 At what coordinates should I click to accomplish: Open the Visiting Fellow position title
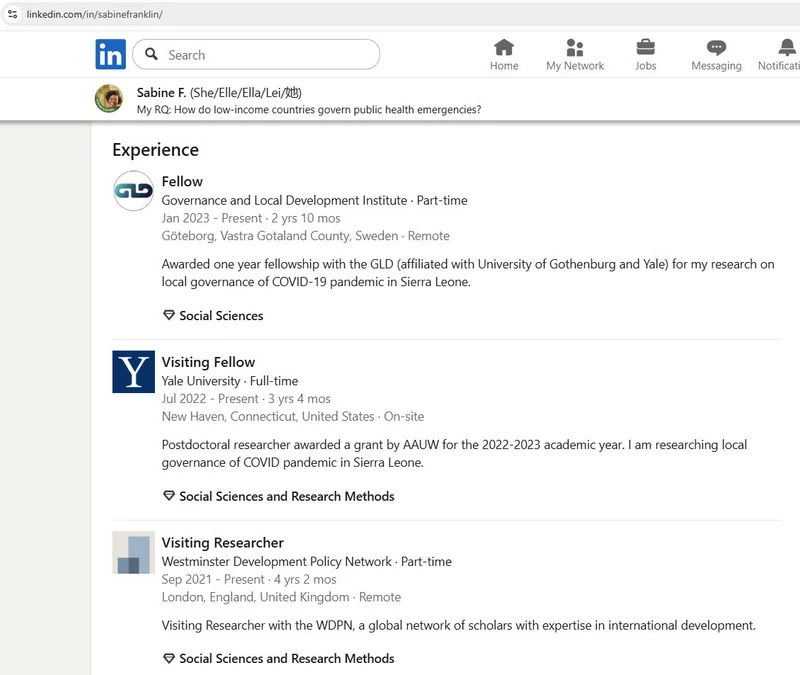pos(208,362)
